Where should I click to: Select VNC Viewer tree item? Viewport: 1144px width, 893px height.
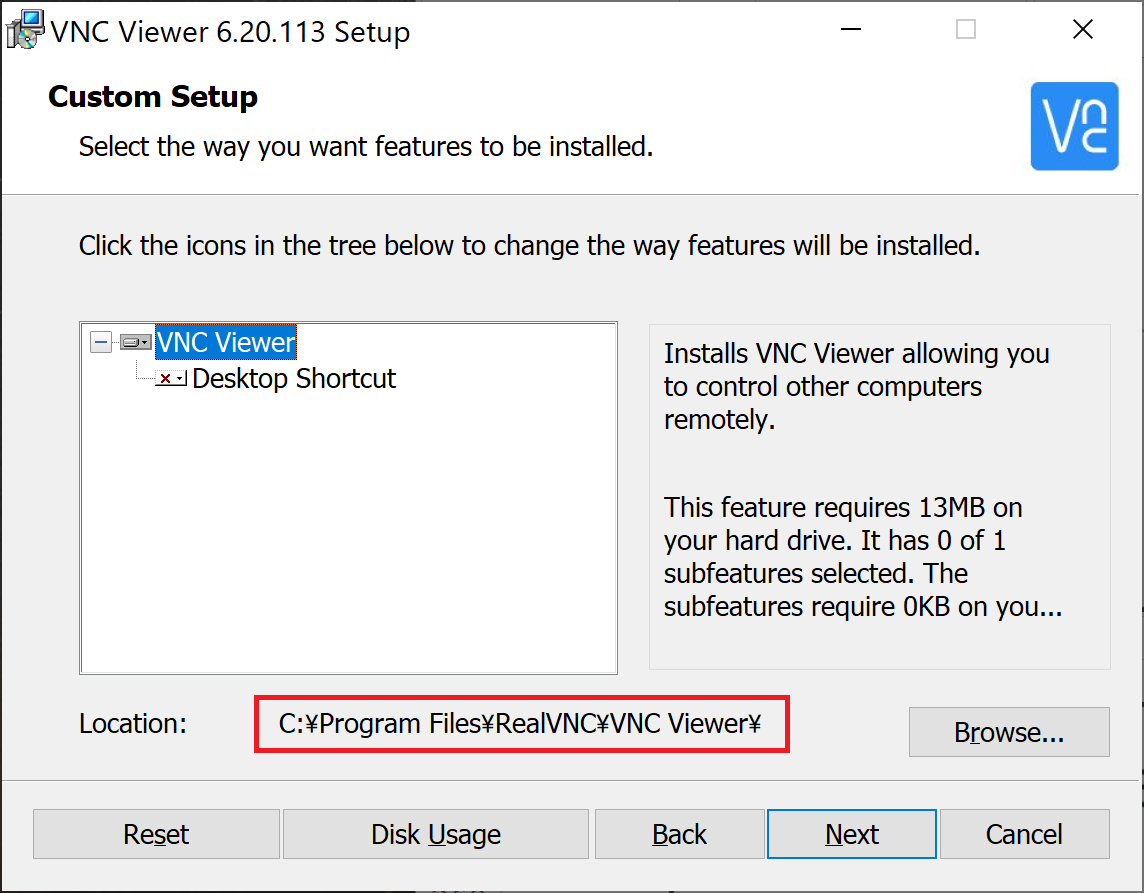(225, 342)
